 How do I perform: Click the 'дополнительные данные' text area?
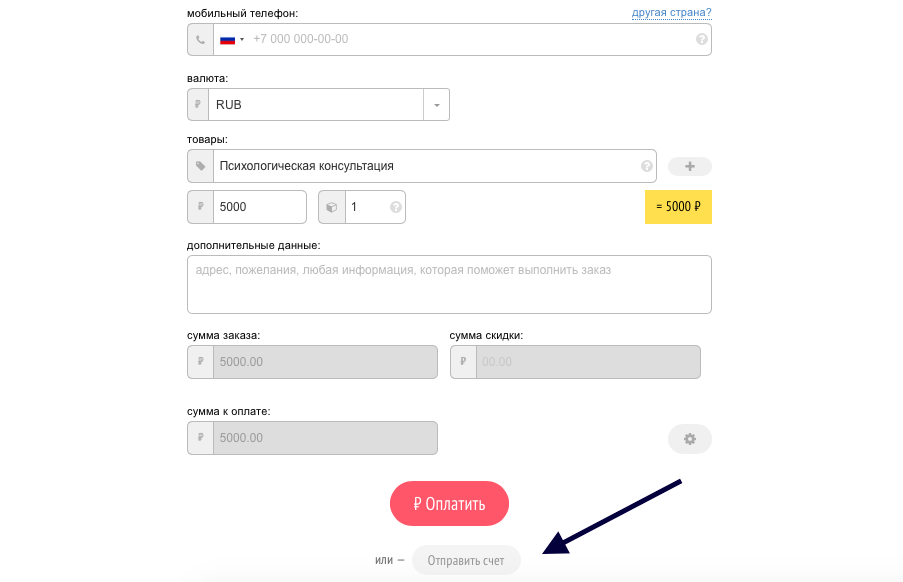coord(449,284)
